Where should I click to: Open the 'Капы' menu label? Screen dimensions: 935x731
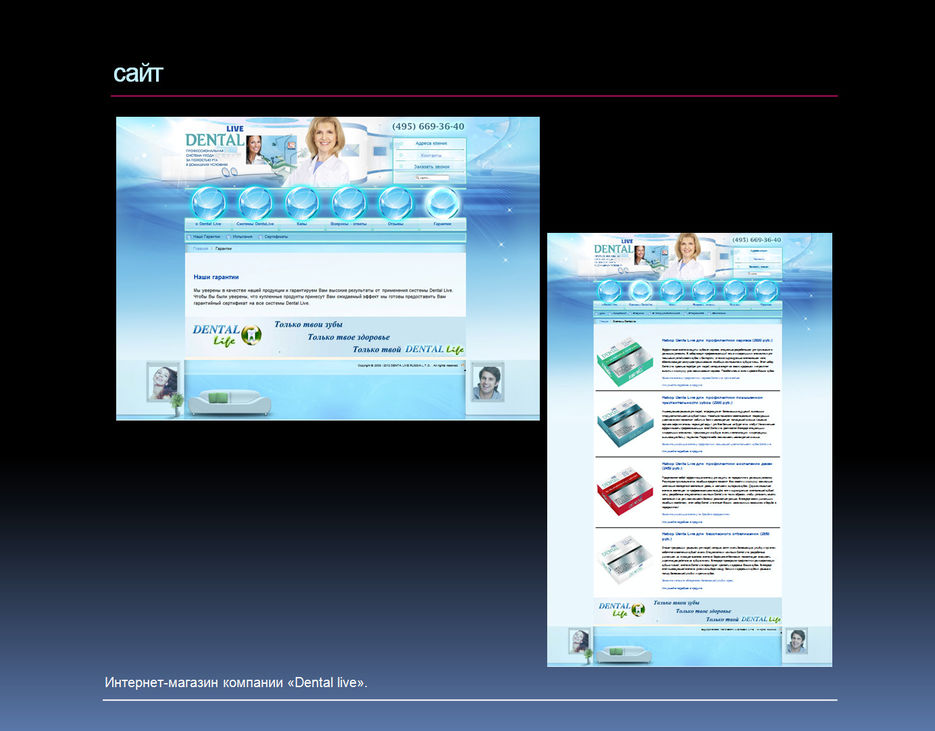302,224
